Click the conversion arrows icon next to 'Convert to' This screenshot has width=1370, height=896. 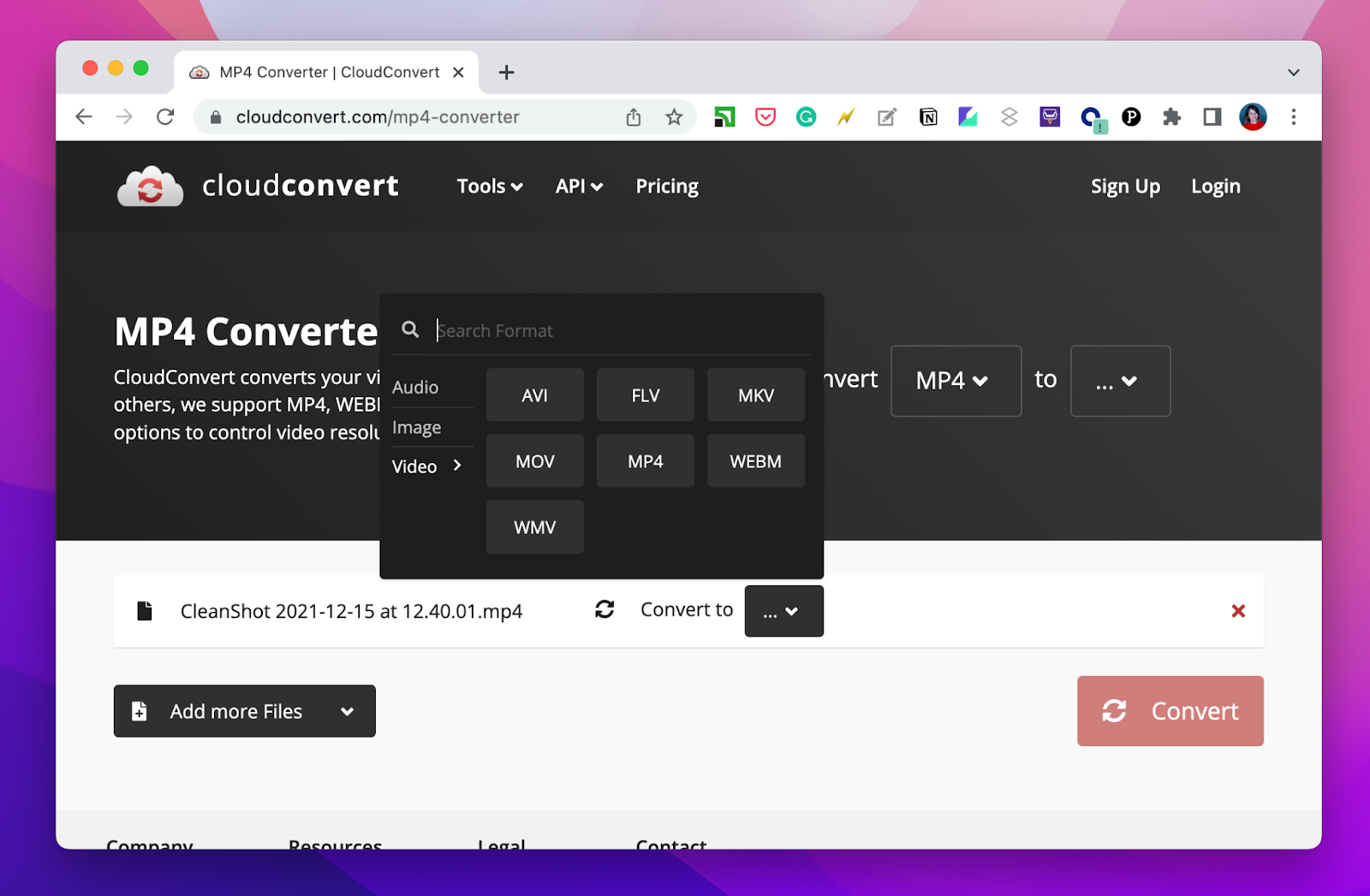click(x=605, y=609)
